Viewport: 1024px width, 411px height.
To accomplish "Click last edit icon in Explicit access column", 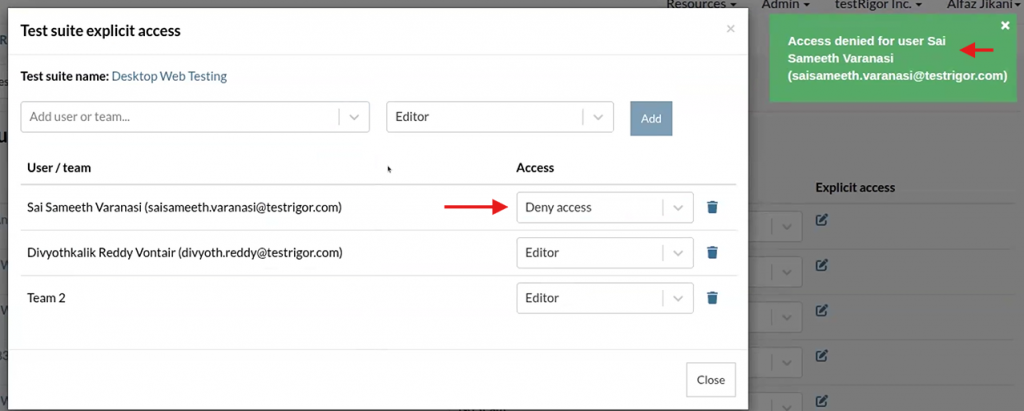I will tap(821, 400).
